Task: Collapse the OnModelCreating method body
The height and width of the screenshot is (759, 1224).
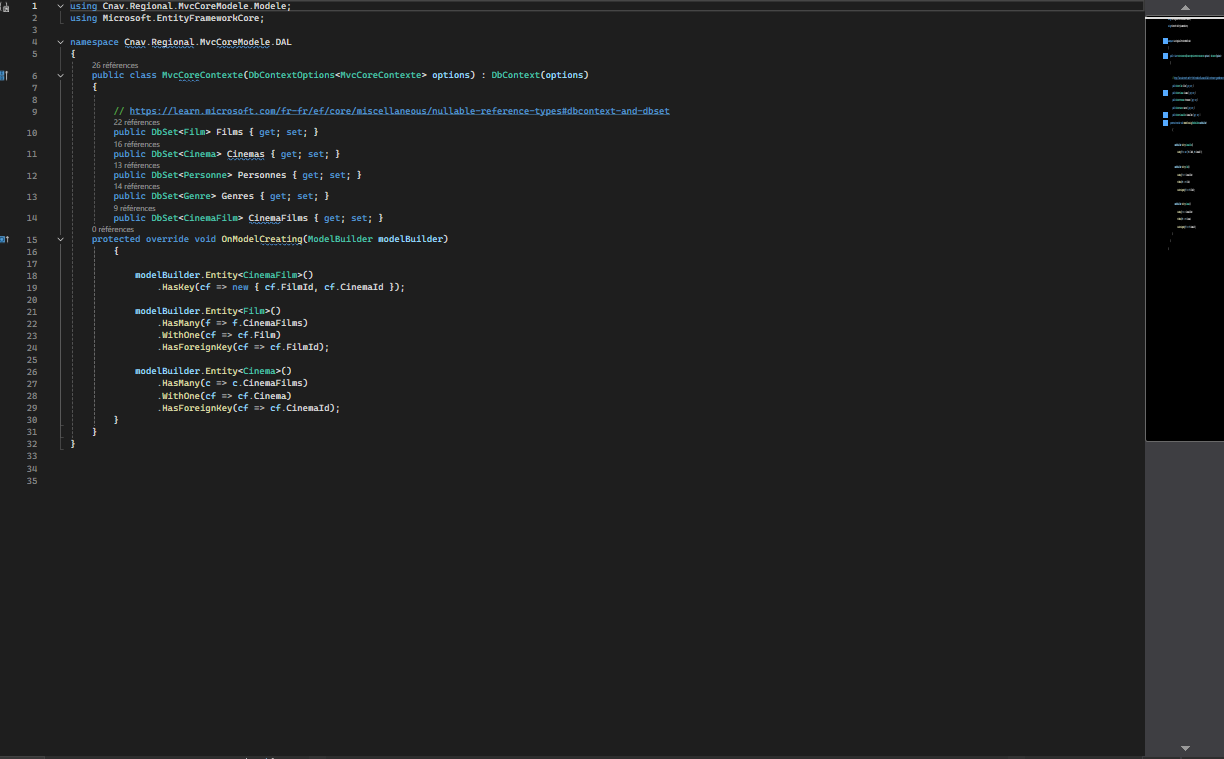Action: [59, 239]
